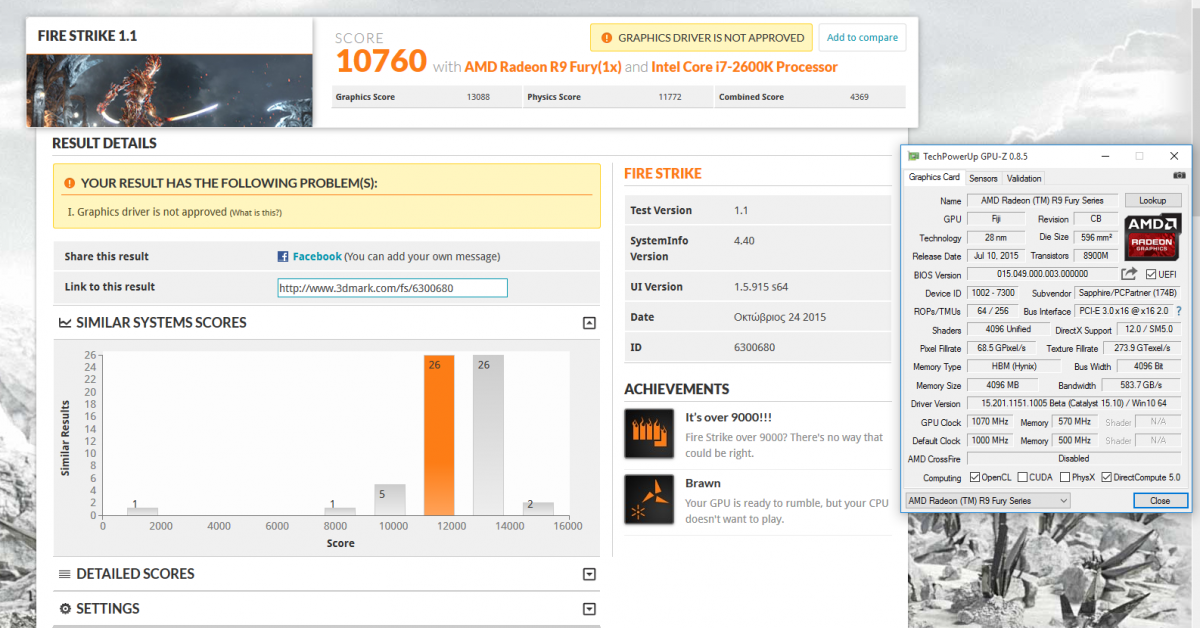1200x628 pixels.
Task: Click the Subvendor field Sapphire/PCPartner
Action: pyautogui.click(x=1128, y=293)
